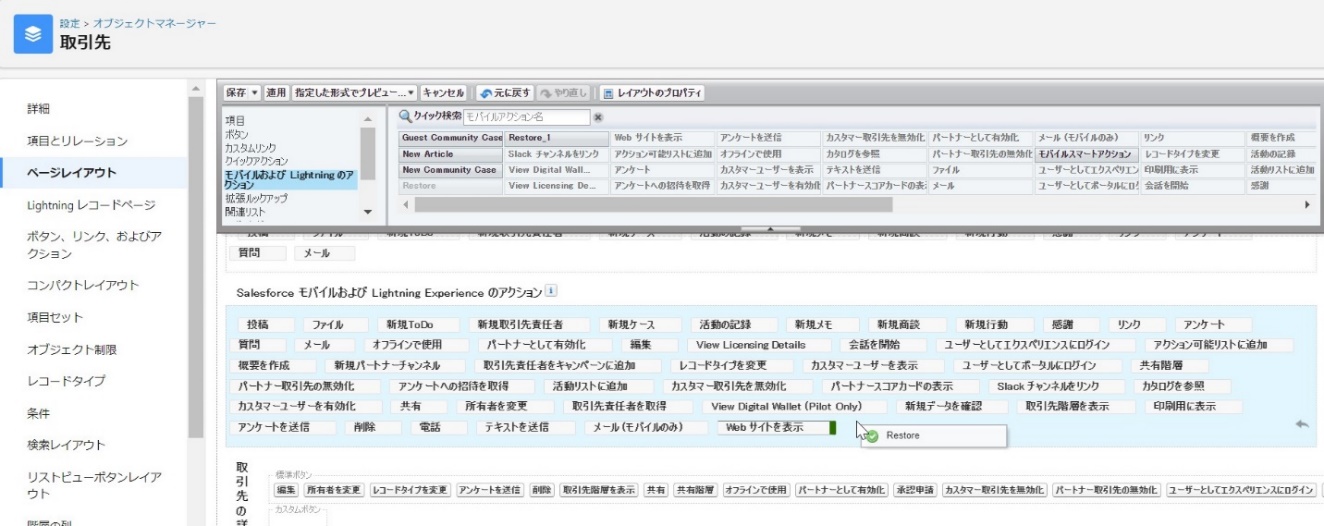
Task: Open レイアウトのプロパティ via its icon
Action: click(x=609, y=93)
